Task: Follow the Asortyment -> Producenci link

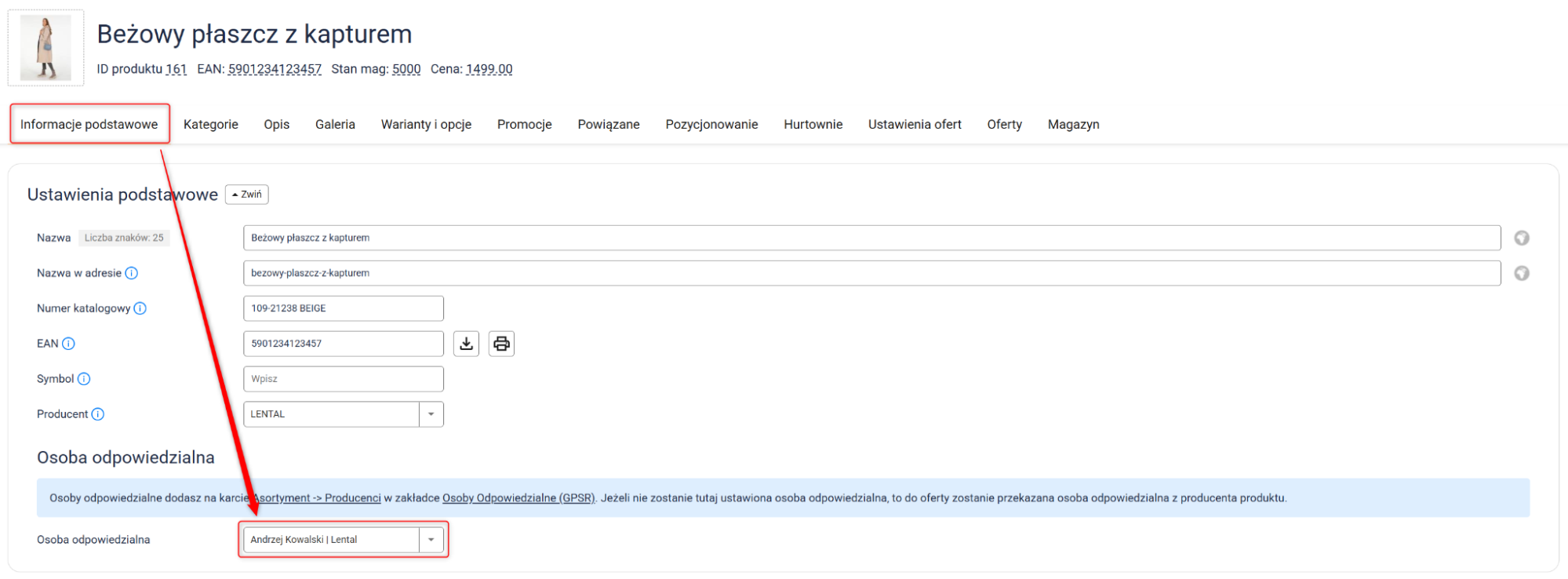Action: (x=318, y=498)
